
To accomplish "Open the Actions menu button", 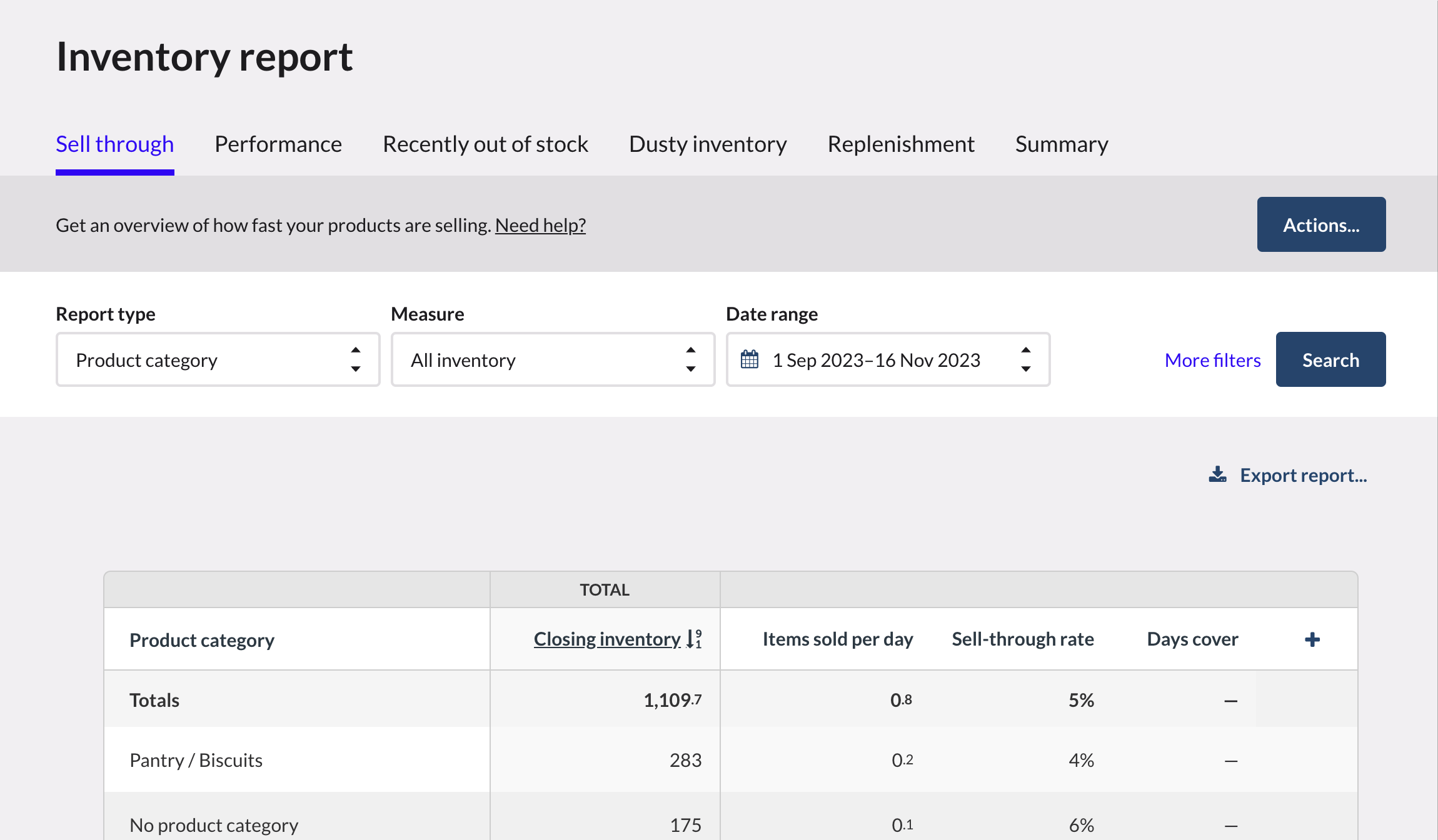I will click(1321, 225).
